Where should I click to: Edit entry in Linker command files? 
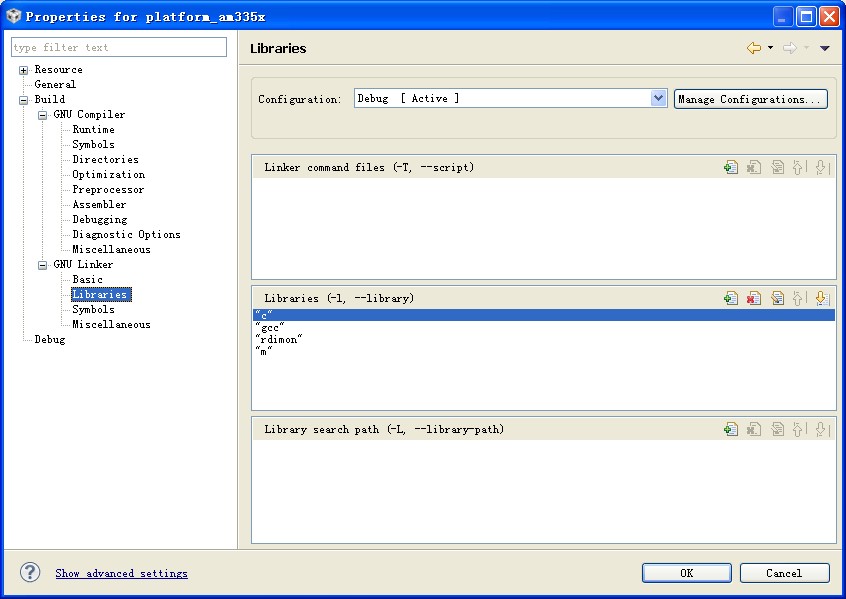(x=777, y=167)
